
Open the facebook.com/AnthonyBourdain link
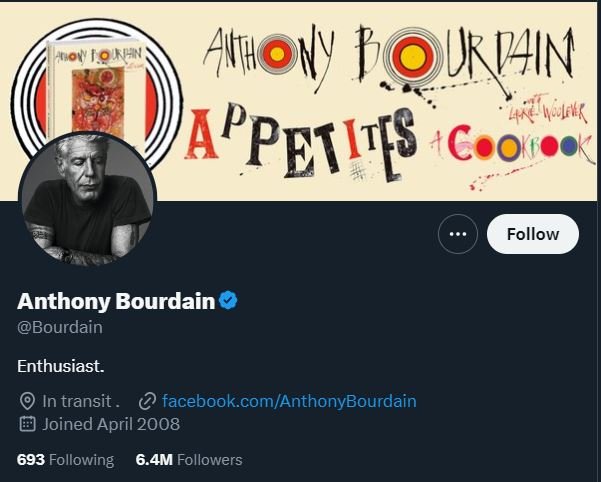coord(289,401)
